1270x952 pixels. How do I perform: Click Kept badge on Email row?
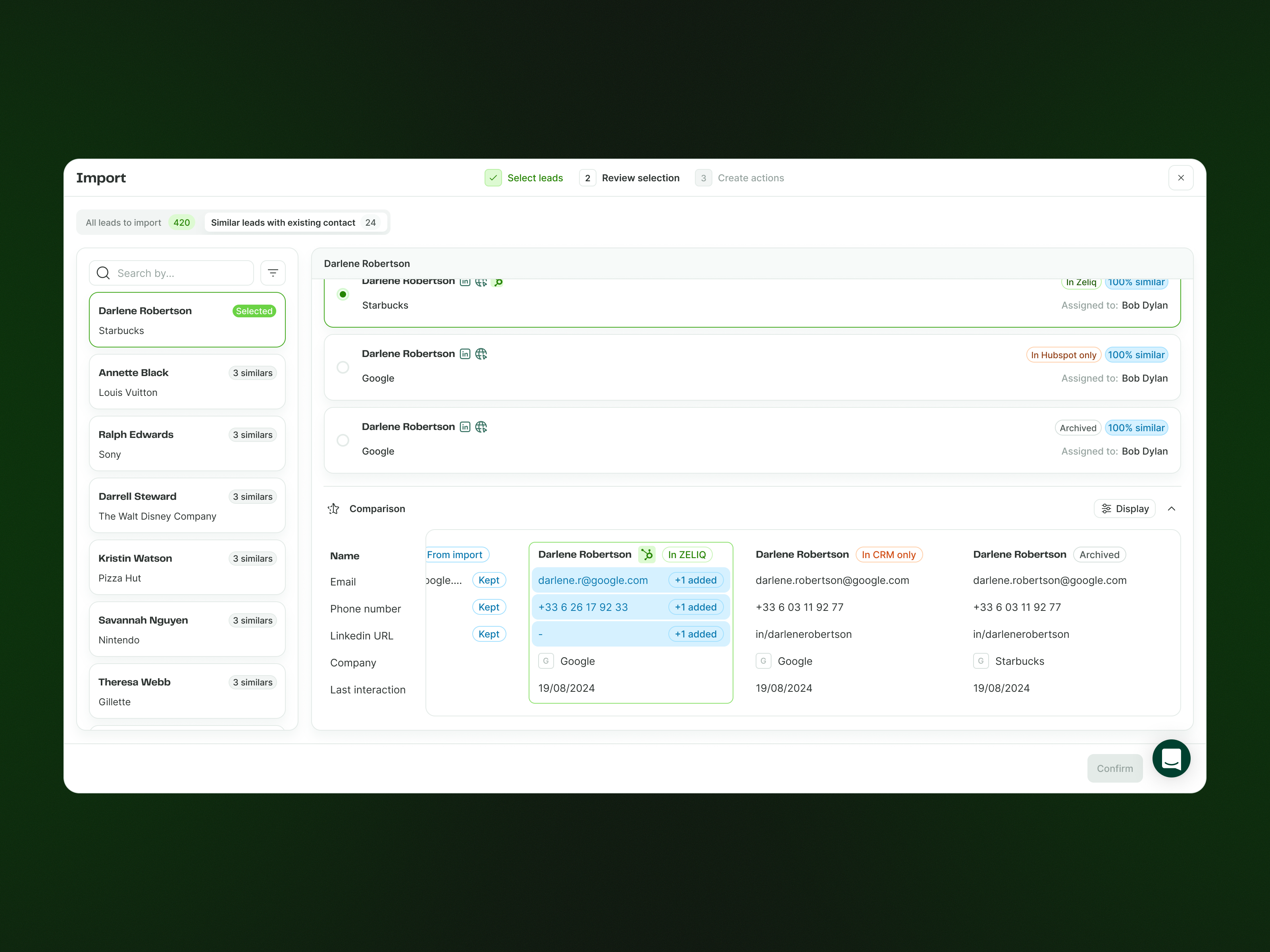coord(489,580)
